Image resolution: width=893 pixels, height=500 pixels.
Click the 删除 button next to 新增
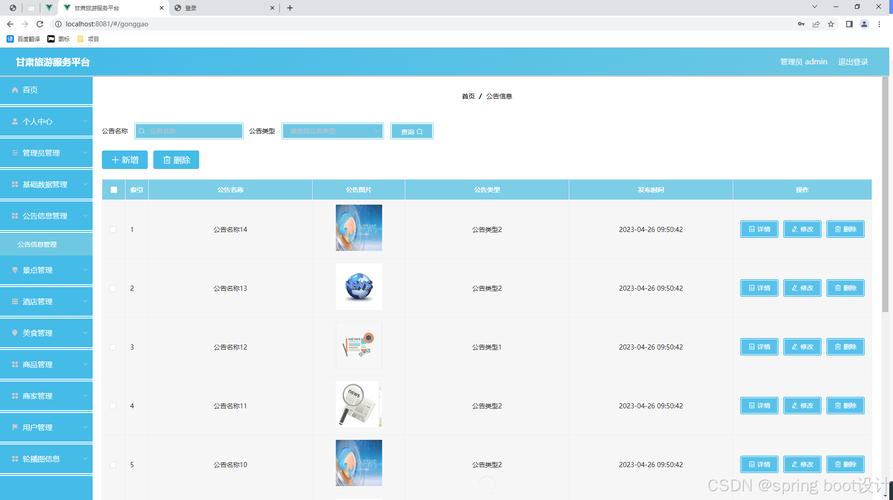pyautogui.click(x=176, y=160)
